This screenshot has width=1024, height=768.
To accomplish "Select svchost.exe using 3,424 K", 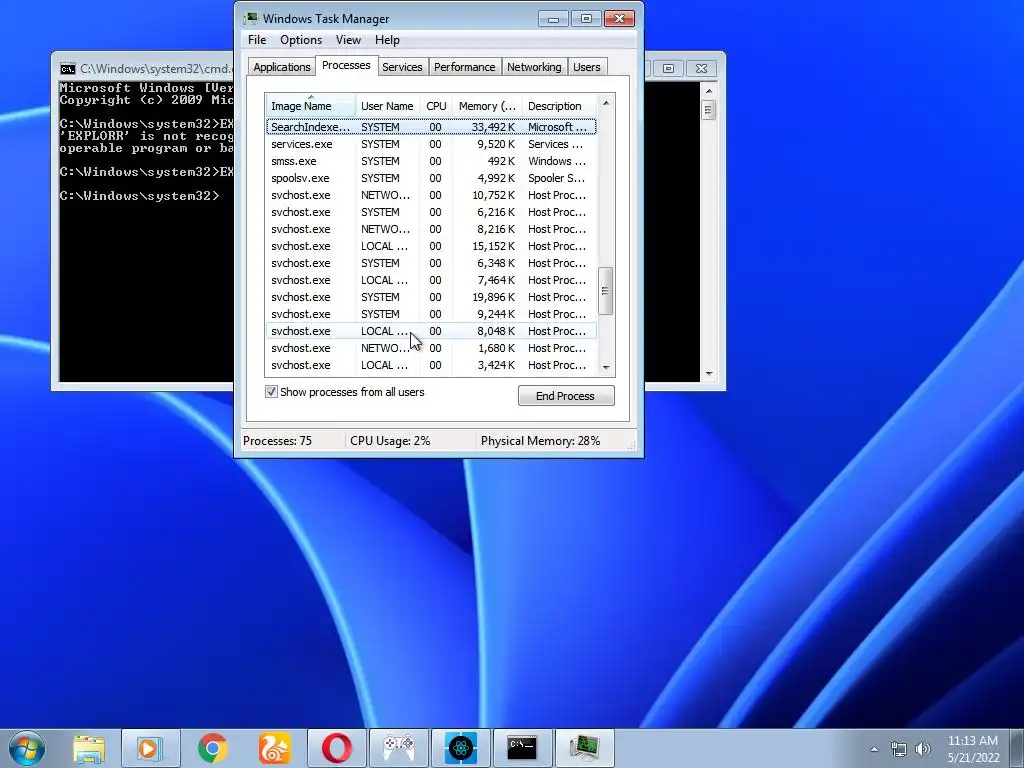I will pos(431,364).
